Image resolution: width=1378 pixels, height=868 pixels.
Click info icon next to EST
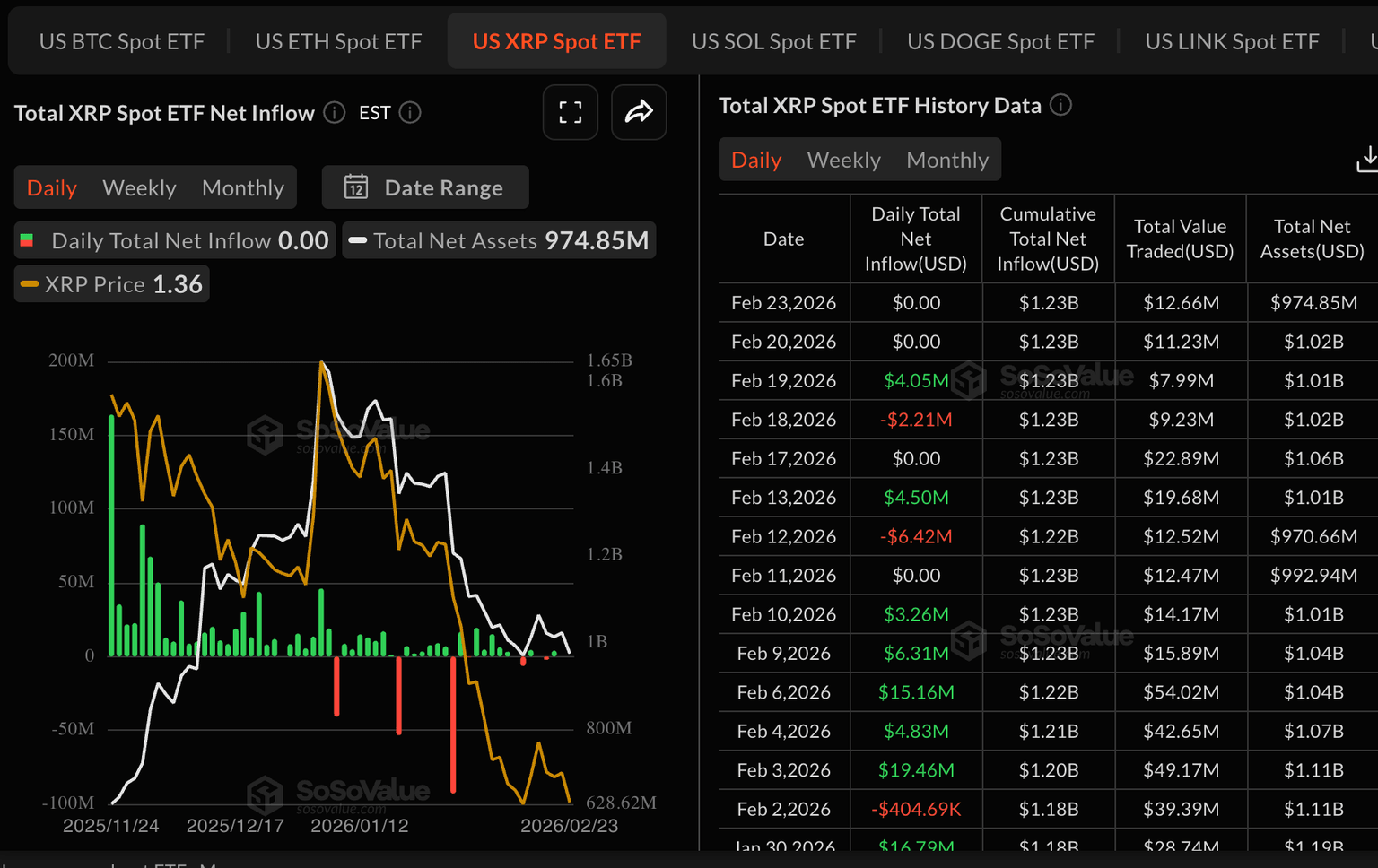410,113
